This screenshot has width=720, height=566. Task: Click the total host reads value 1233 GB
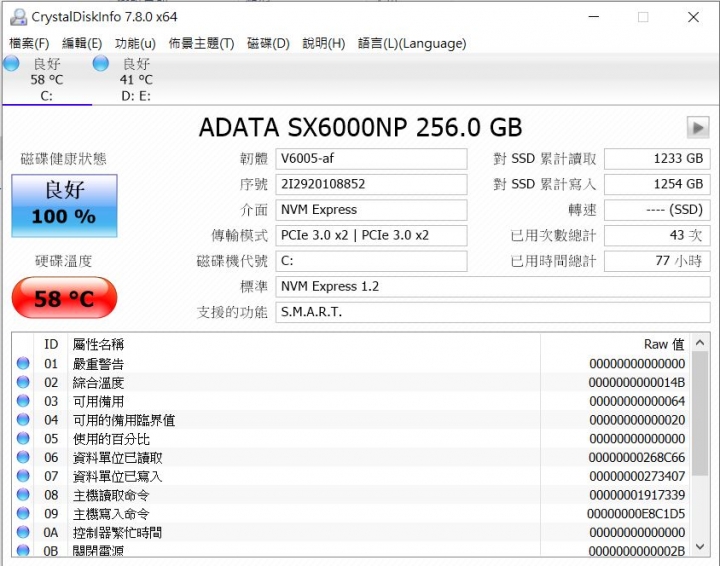pyautogui.click(x=657, y=159)
